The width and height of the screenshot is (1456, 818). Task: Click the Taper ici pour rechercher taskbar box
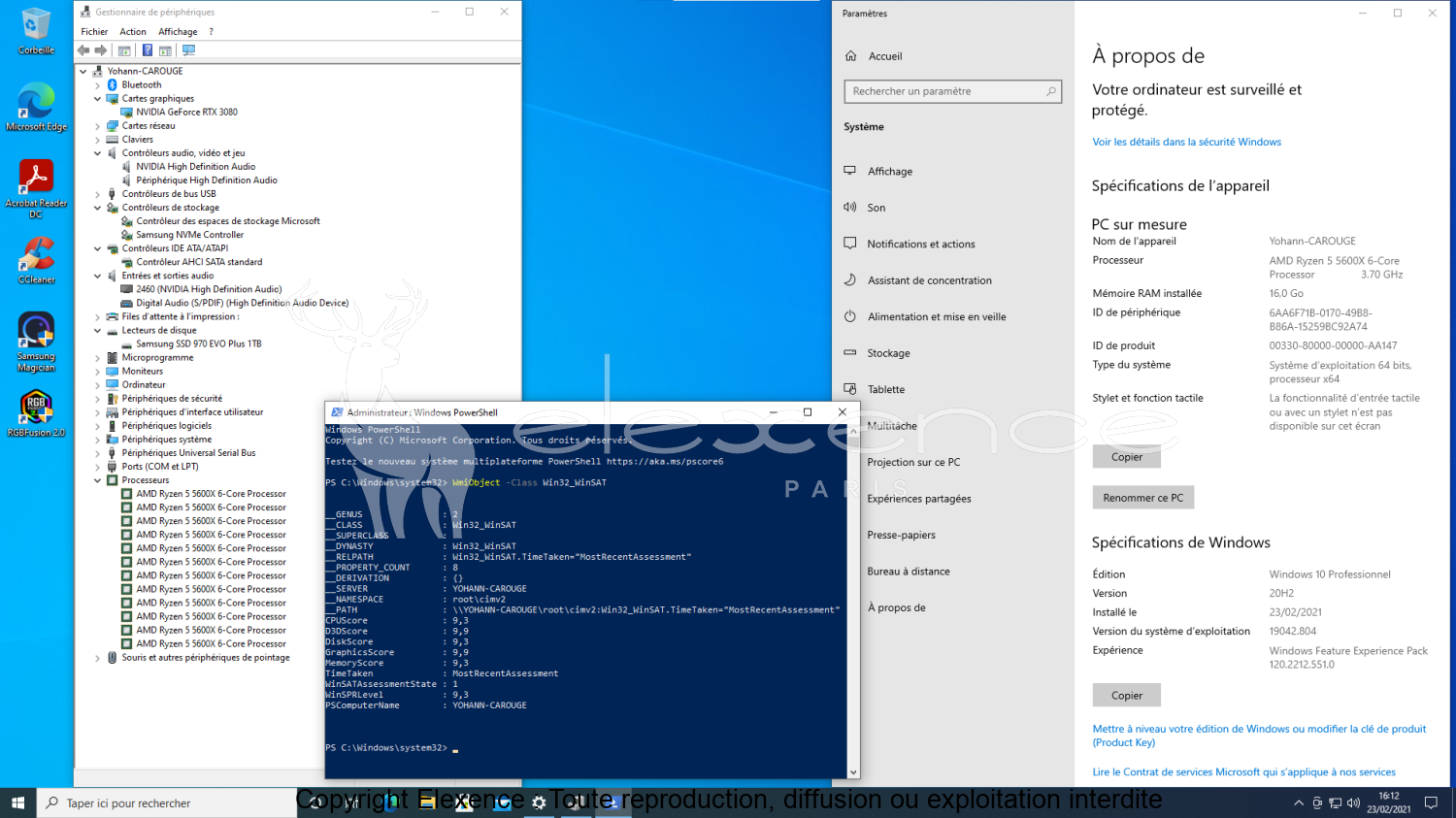167,803
